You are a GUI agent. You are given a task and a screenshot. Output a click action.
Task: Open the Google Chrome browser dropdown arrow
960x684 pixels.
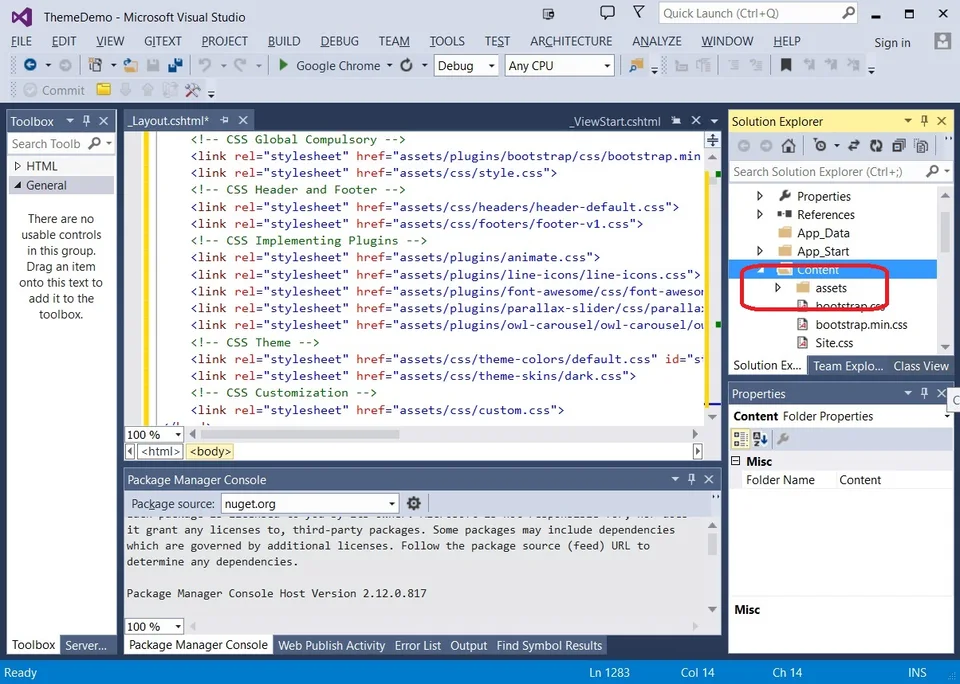pyautogui.click(x=389, y=66)
